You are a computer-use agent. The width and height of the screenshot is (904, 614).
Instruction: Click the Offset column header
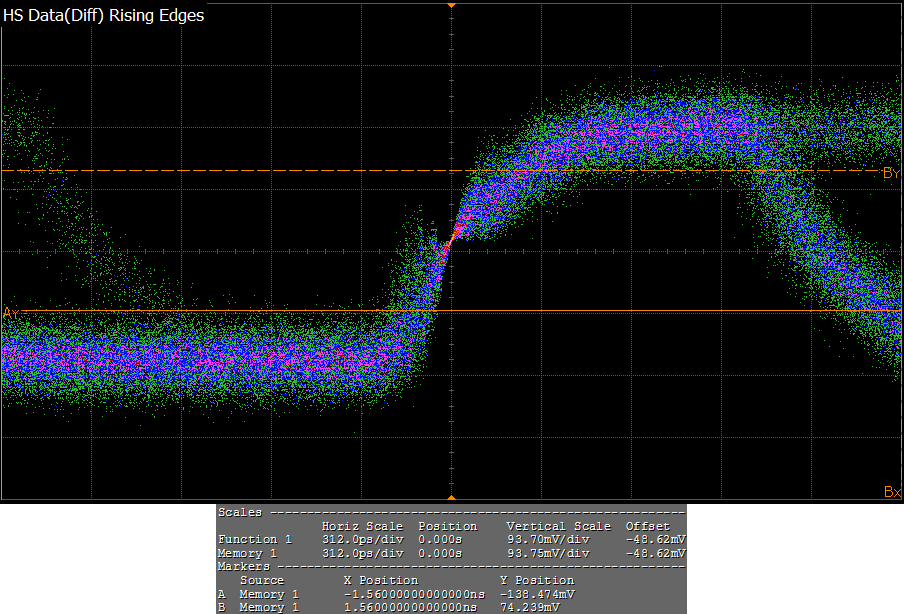pos(647,526)
